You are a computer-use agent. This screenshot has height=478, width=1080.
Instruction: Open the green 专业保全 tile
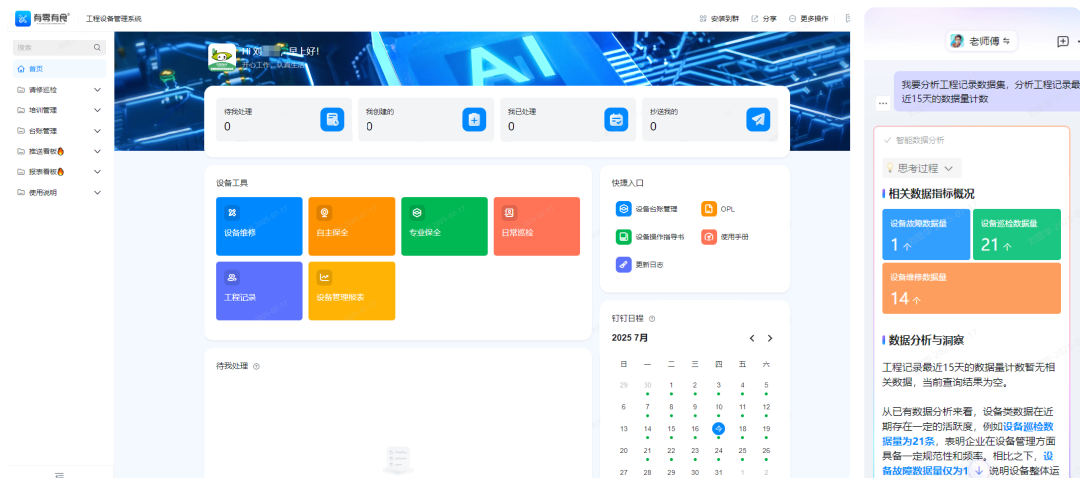click(444, 226)
